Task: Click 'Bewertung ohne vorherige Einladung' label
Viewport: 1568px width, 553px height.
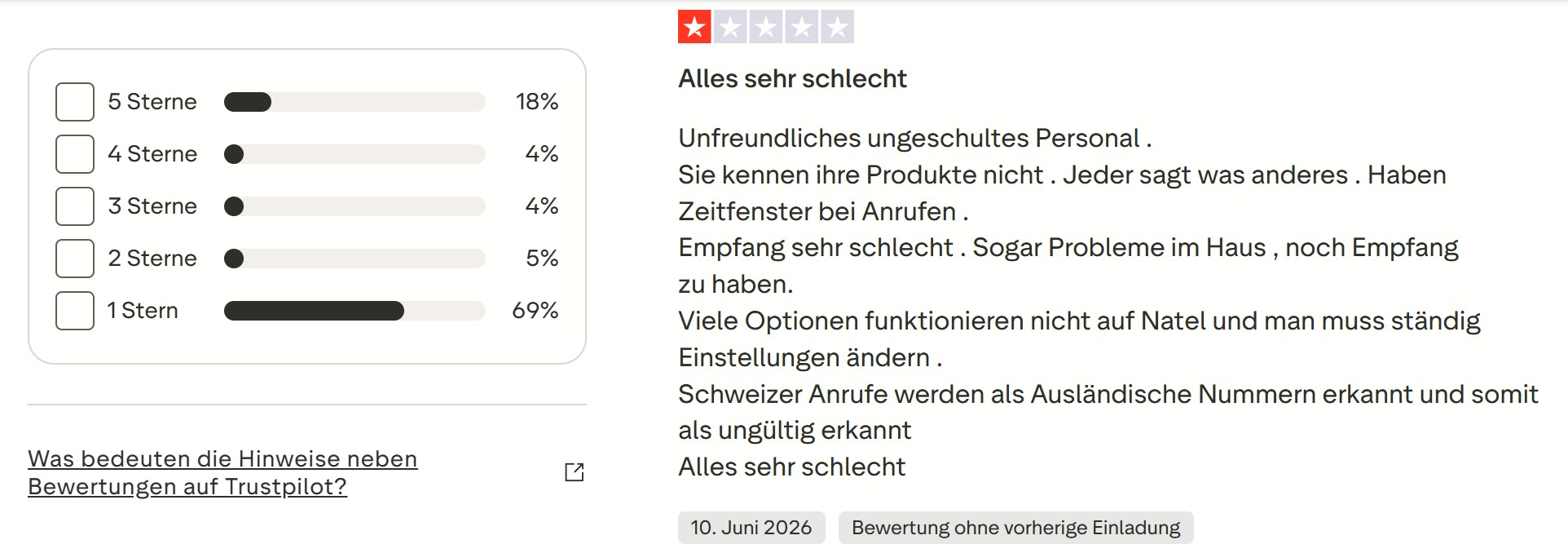Action: (x=1015, y=528)
